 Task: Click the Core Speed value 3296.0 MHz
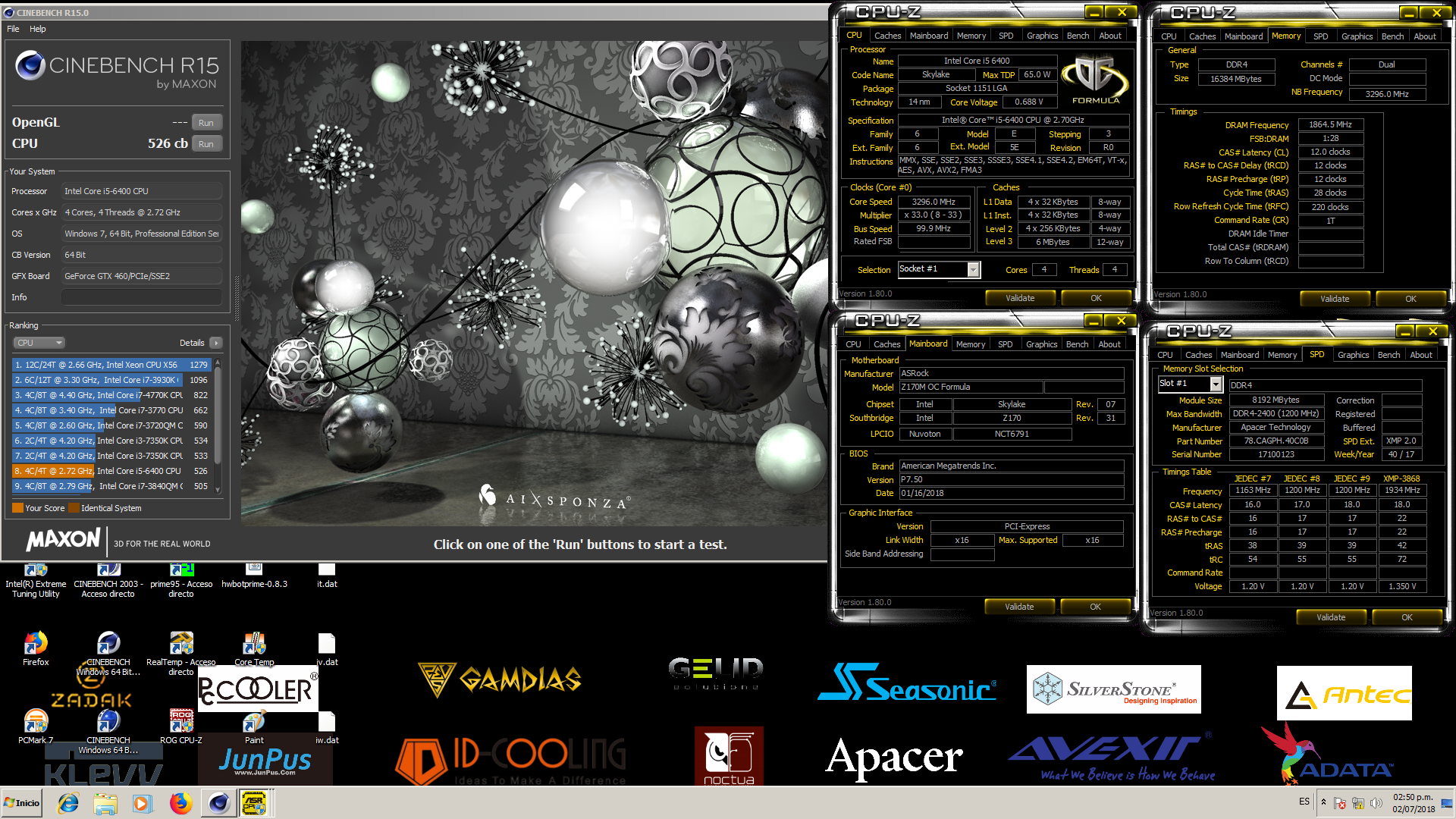pyautogui.click(x=934, y=202)
